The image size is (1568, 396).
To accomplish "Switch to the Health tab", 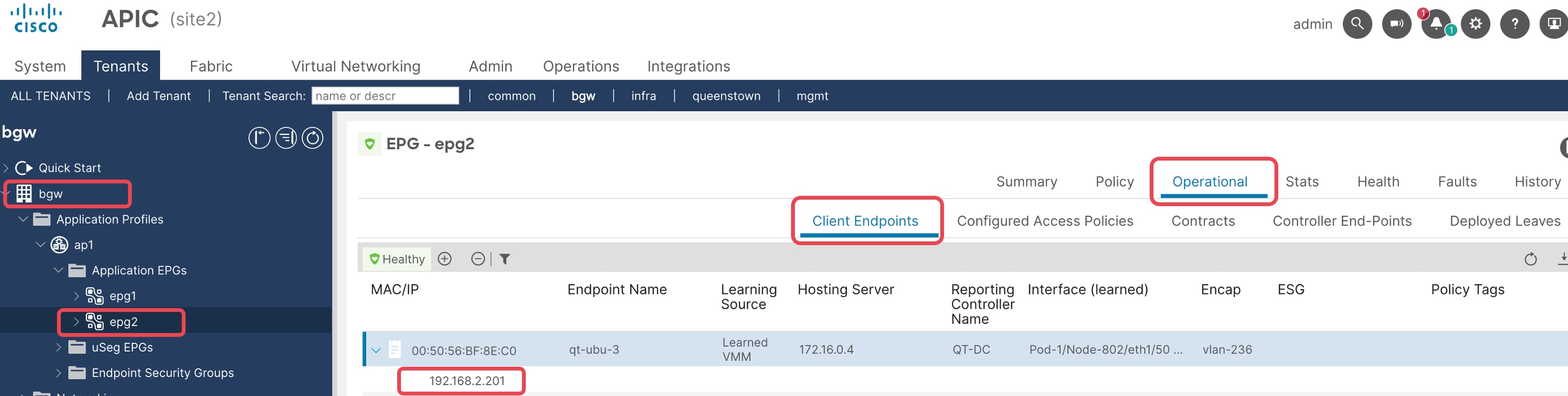I will [1378, 182].
